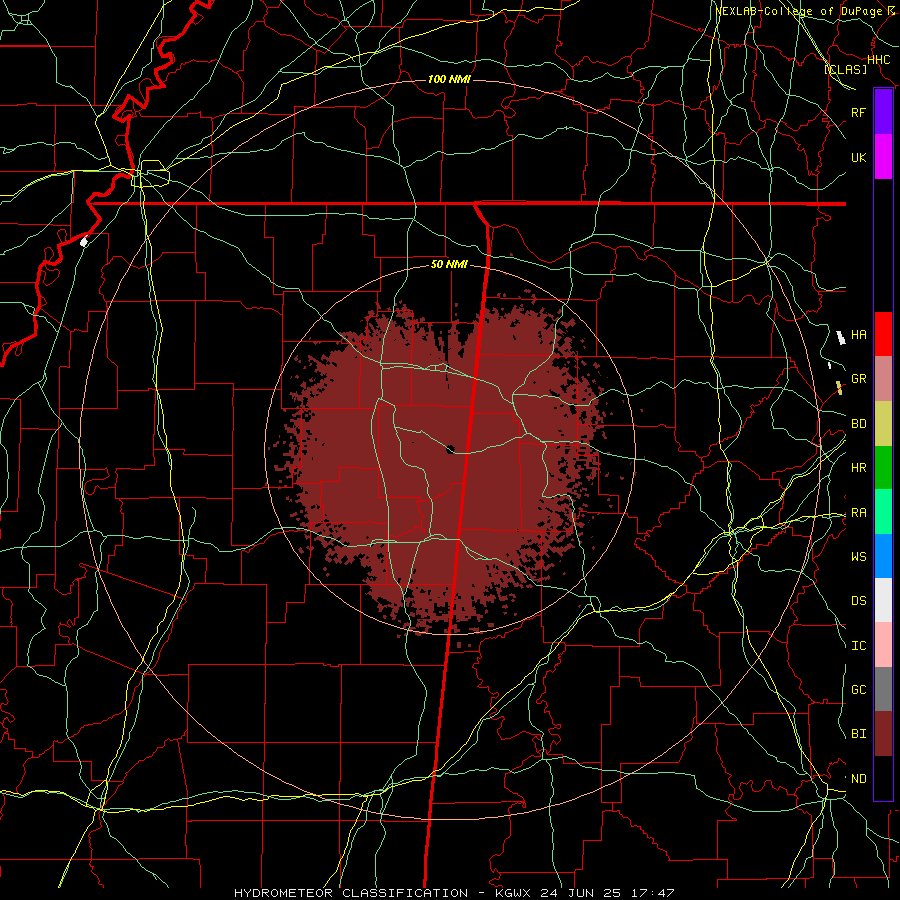The height and width of the screenshot is (900, 900).
Task: Click the yellow BD legend color swatch
Action: [883, 423]
